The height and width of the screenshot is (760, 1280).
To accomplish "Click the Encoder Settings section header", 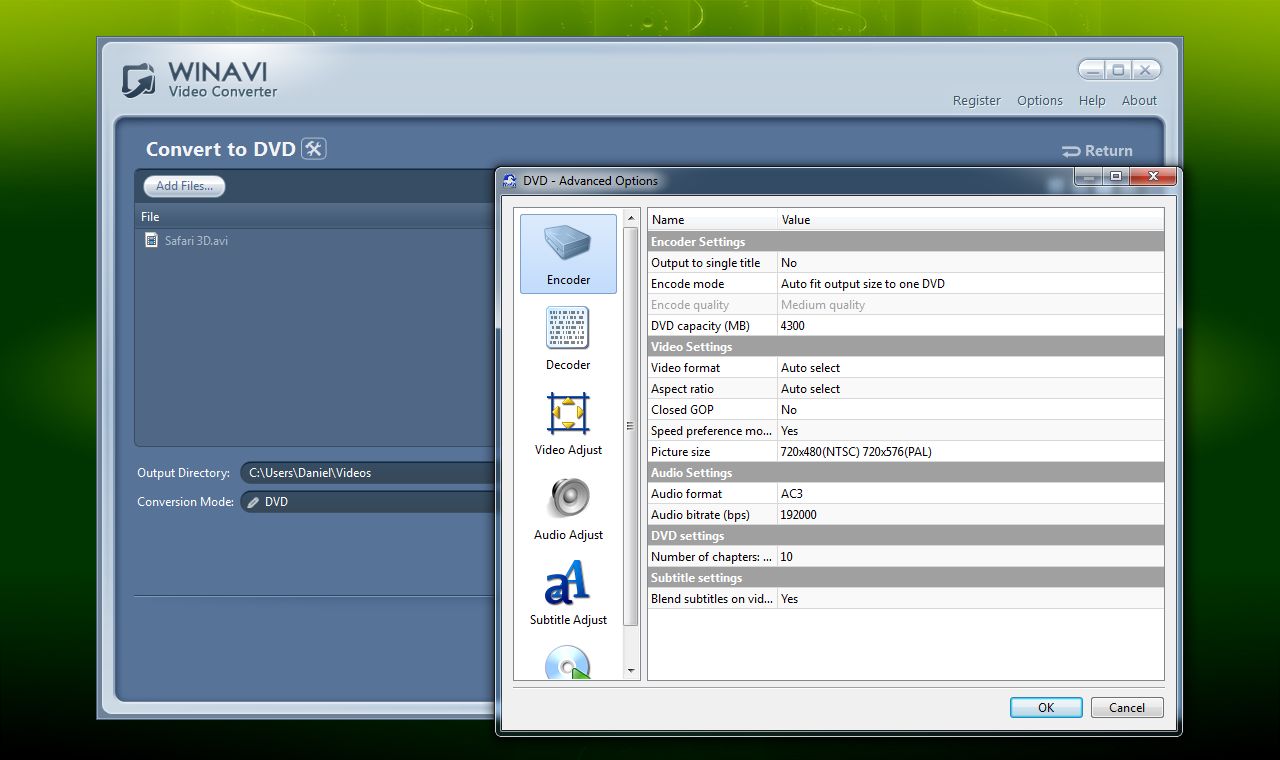I will click(x=906, y=242).
